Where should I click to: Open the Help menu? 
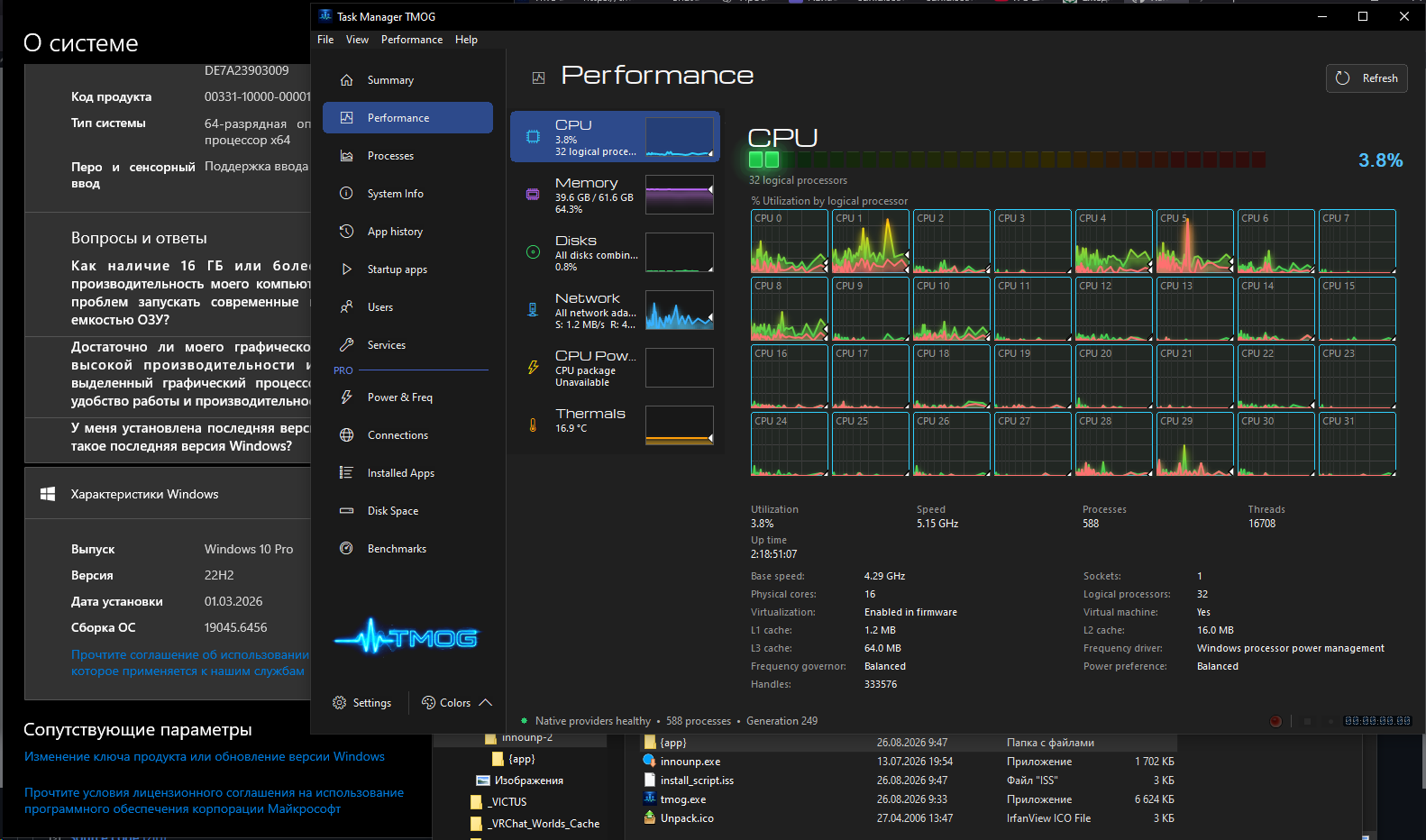coord(466,40)
